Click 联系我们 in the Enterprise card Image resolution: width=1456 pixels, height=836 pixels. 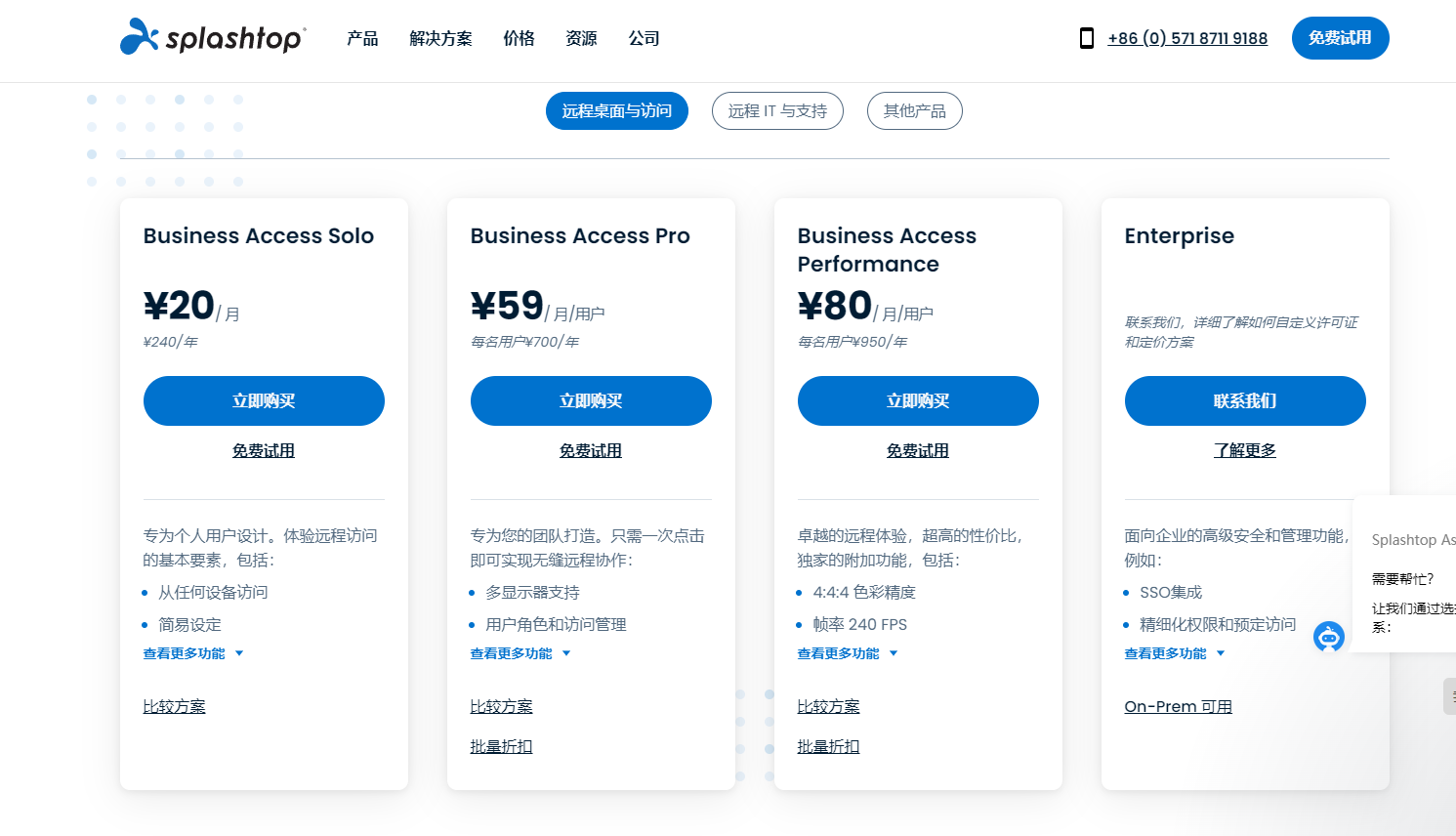(x=1245, y=400)
